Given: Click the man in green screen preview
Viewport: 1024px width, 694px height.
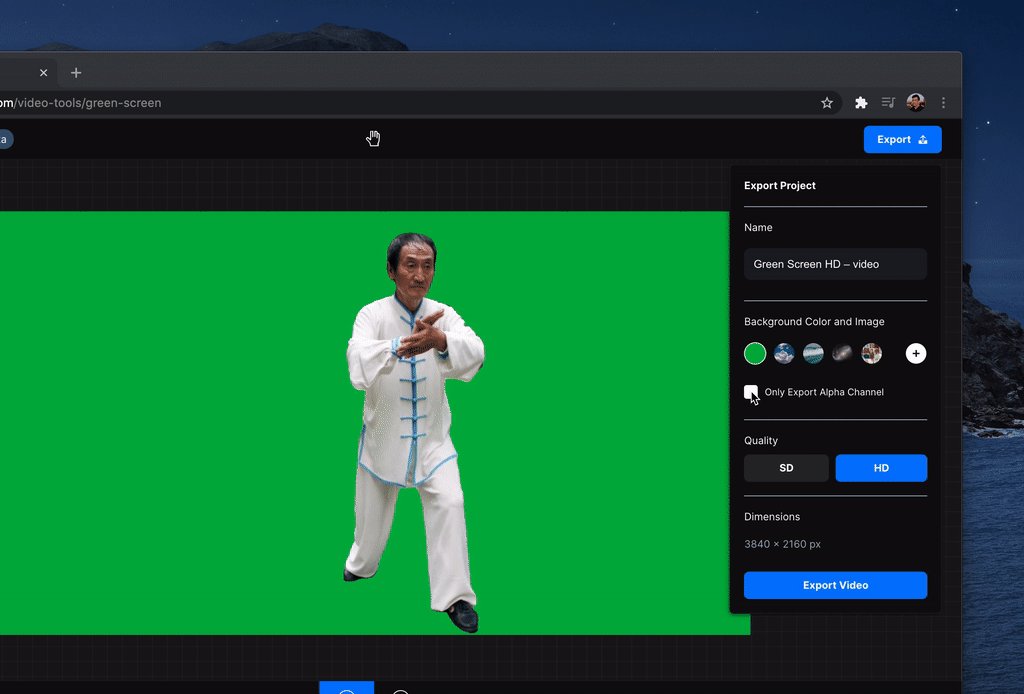Looking at the screenshot, I should [x=415, y=431].
